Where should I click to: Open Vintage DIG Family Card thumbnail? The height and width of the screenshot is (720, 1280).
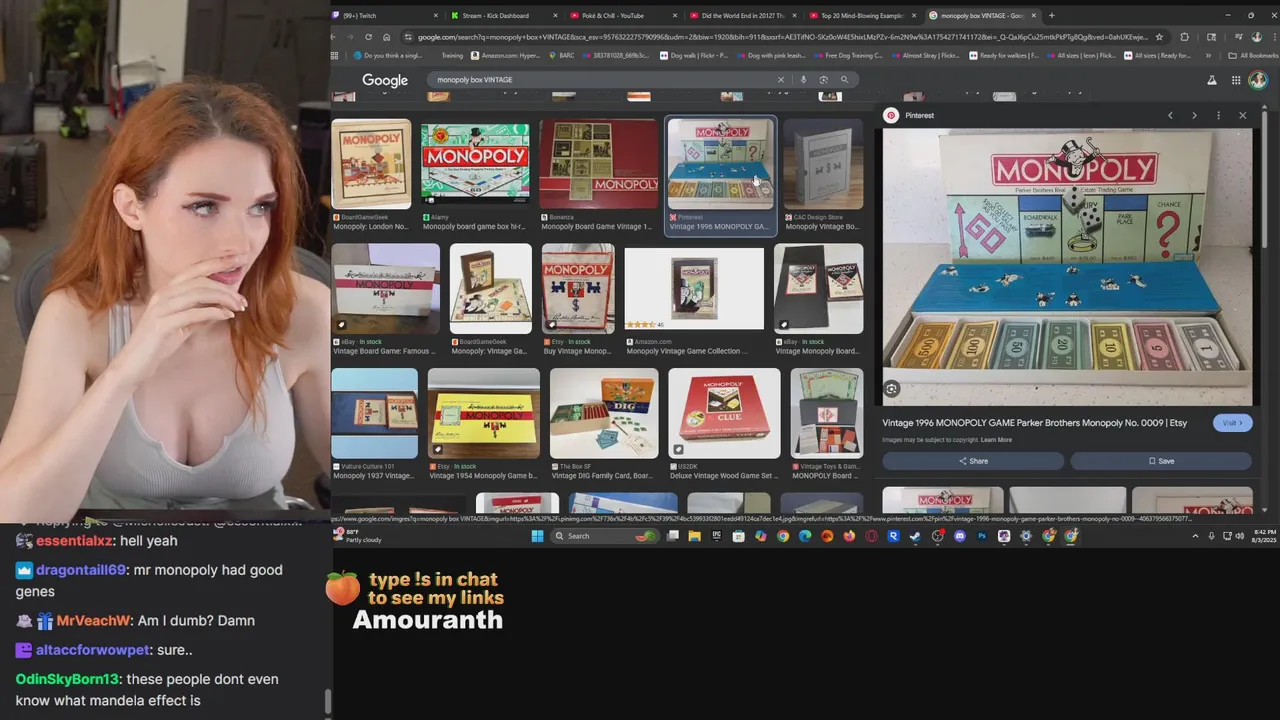(604, 413)
